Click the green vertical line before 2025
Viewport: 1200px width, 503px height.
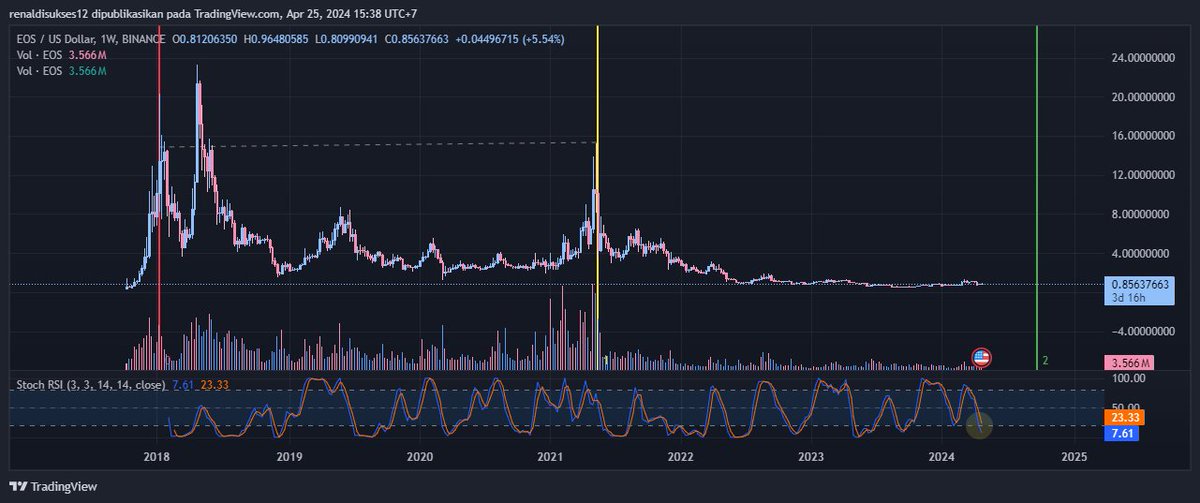1037,200
